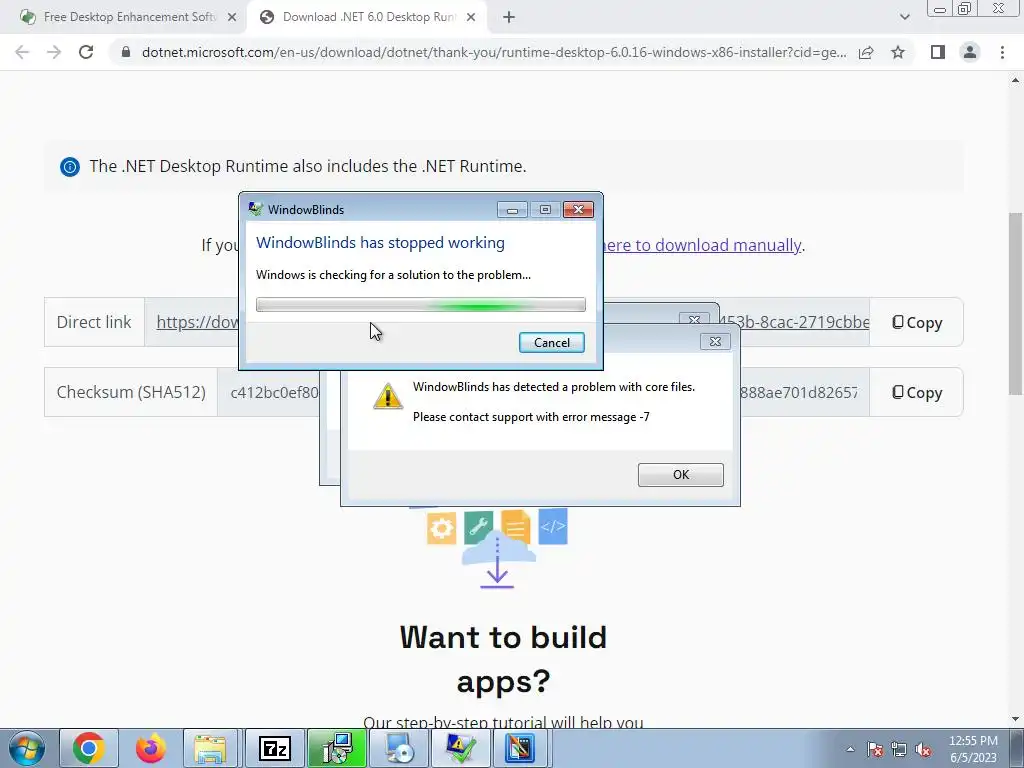Go back to previous page

[x=22, y=52]
